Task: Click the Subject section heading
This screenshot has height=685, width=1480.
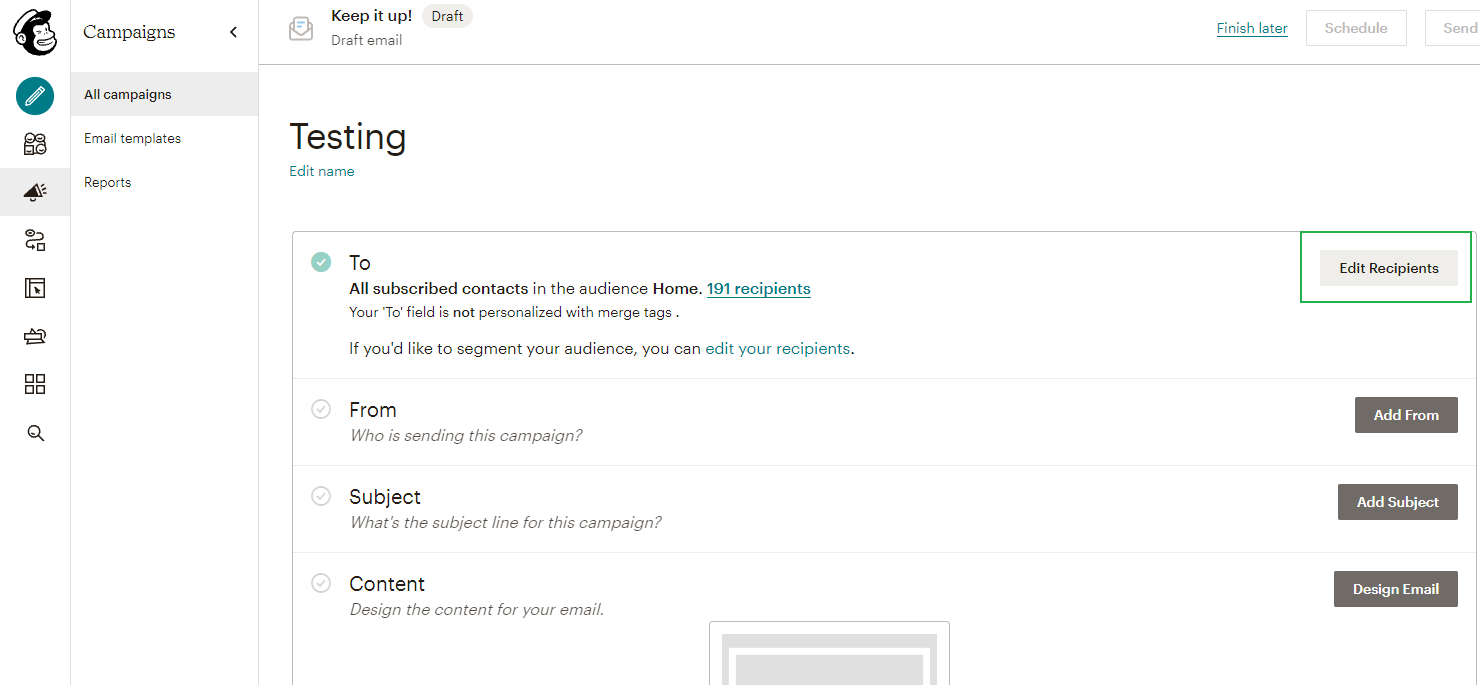Action: (x=385, y=497)
